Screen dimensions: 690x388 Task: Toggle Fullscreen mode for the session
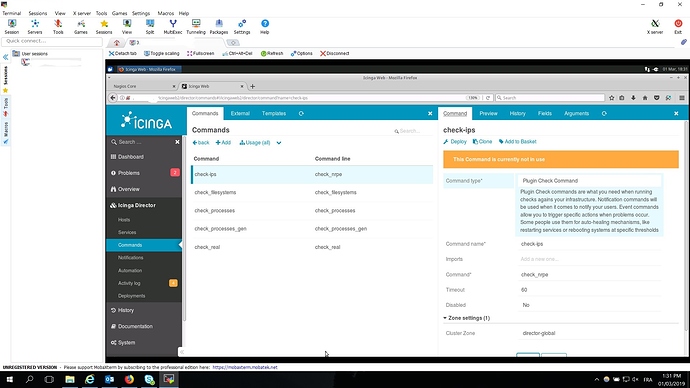pos(200,53)
